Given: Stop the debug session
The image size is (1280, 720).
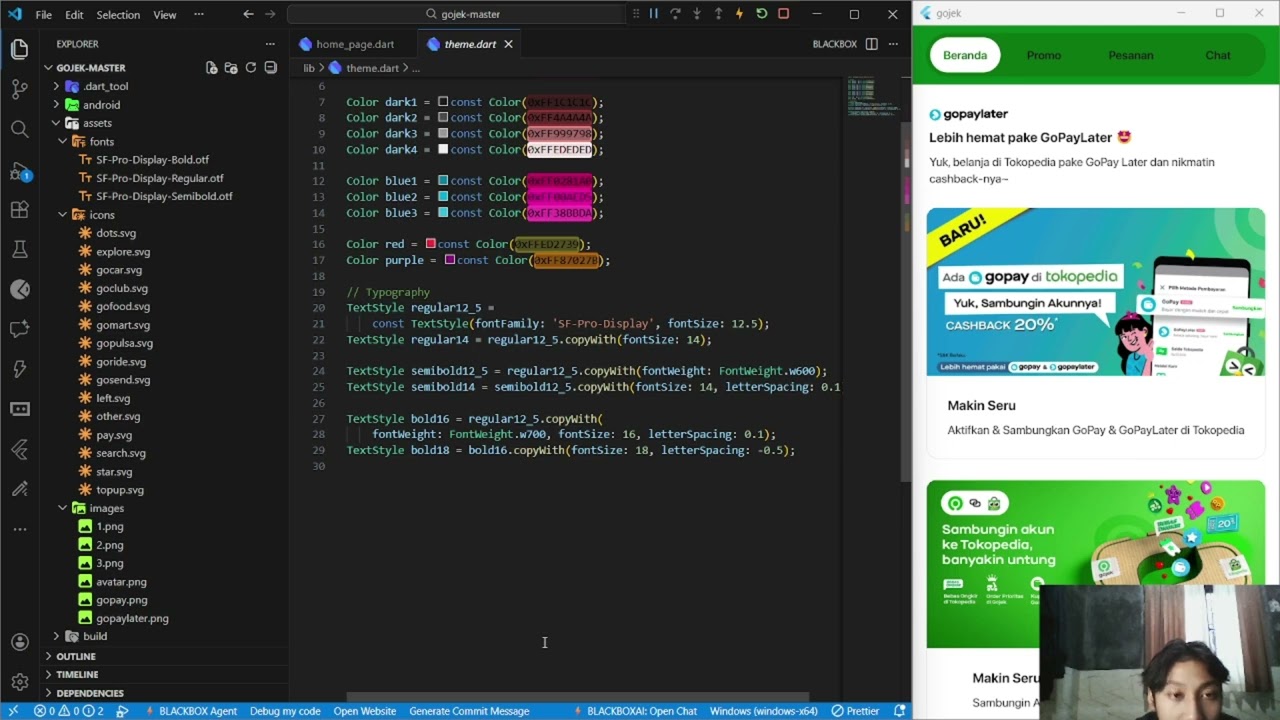Looking at the screenshot, I should tap(783, 14).
